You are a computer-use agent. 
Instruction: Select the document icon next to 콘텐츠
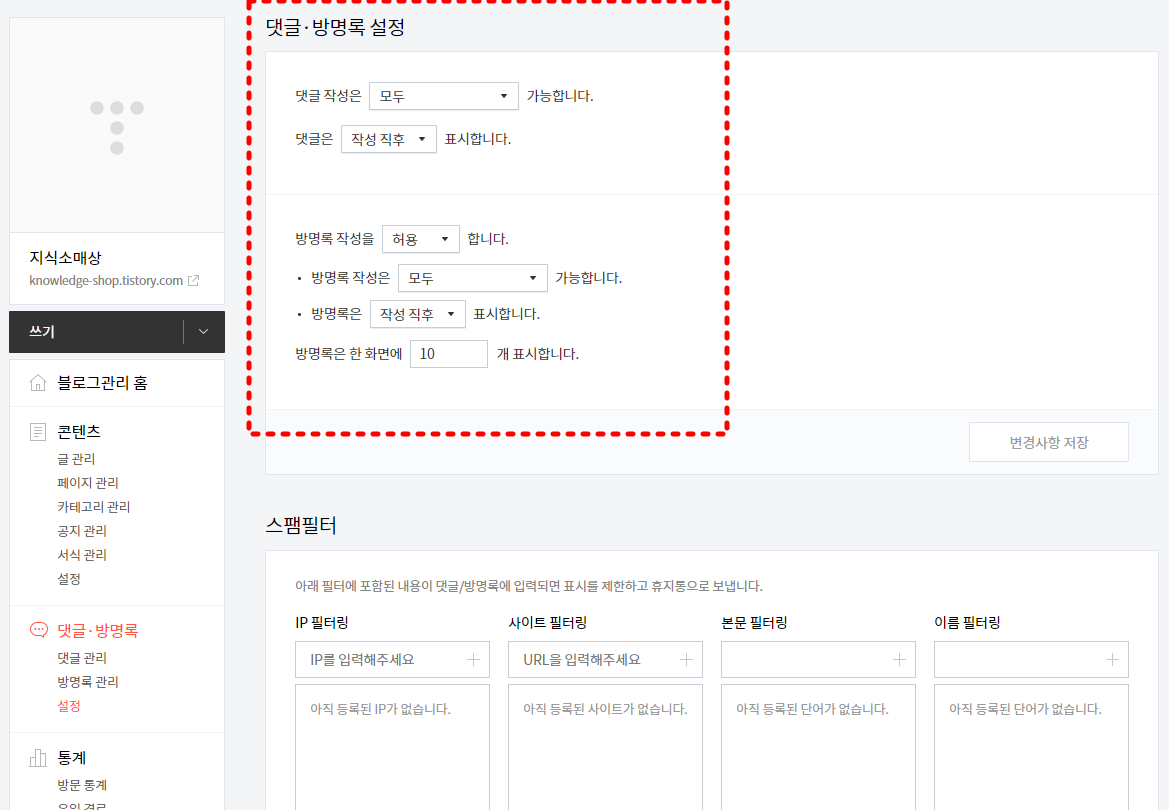(x=38, y=431)
